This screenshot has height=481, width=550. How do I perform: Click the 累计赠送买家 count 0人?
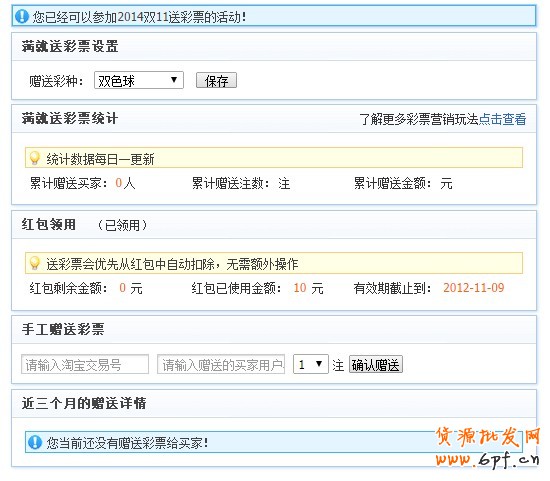click(125, 183)
